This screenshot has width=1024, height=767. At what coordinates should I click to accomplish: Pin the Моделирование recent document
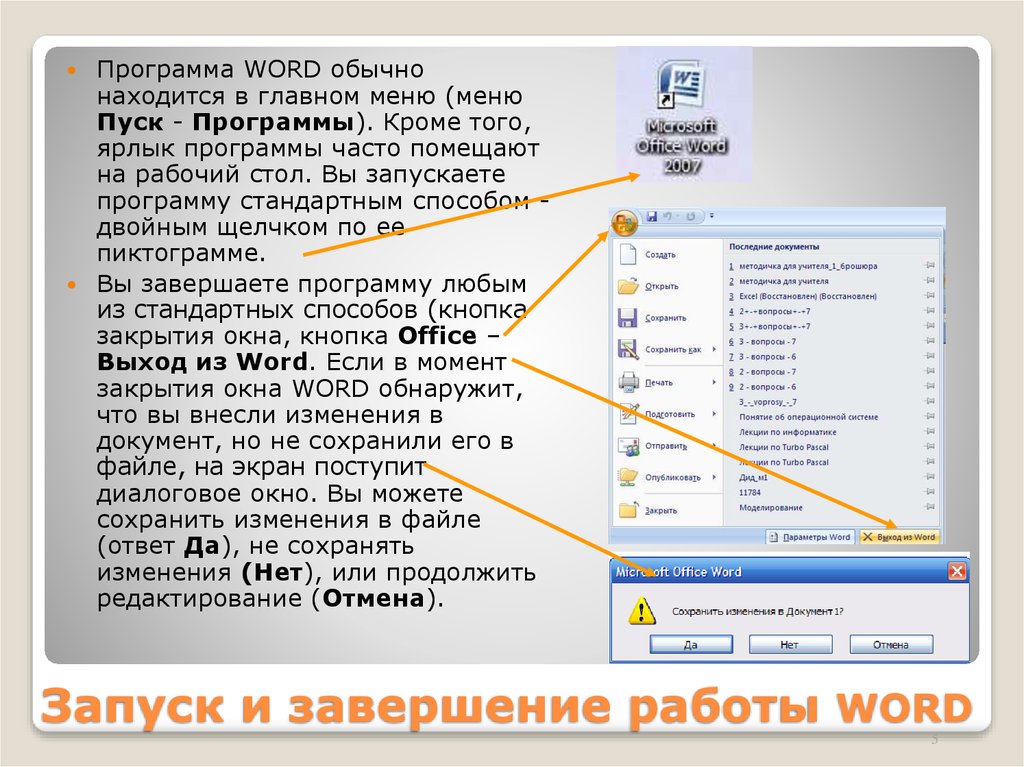point(928,505)
